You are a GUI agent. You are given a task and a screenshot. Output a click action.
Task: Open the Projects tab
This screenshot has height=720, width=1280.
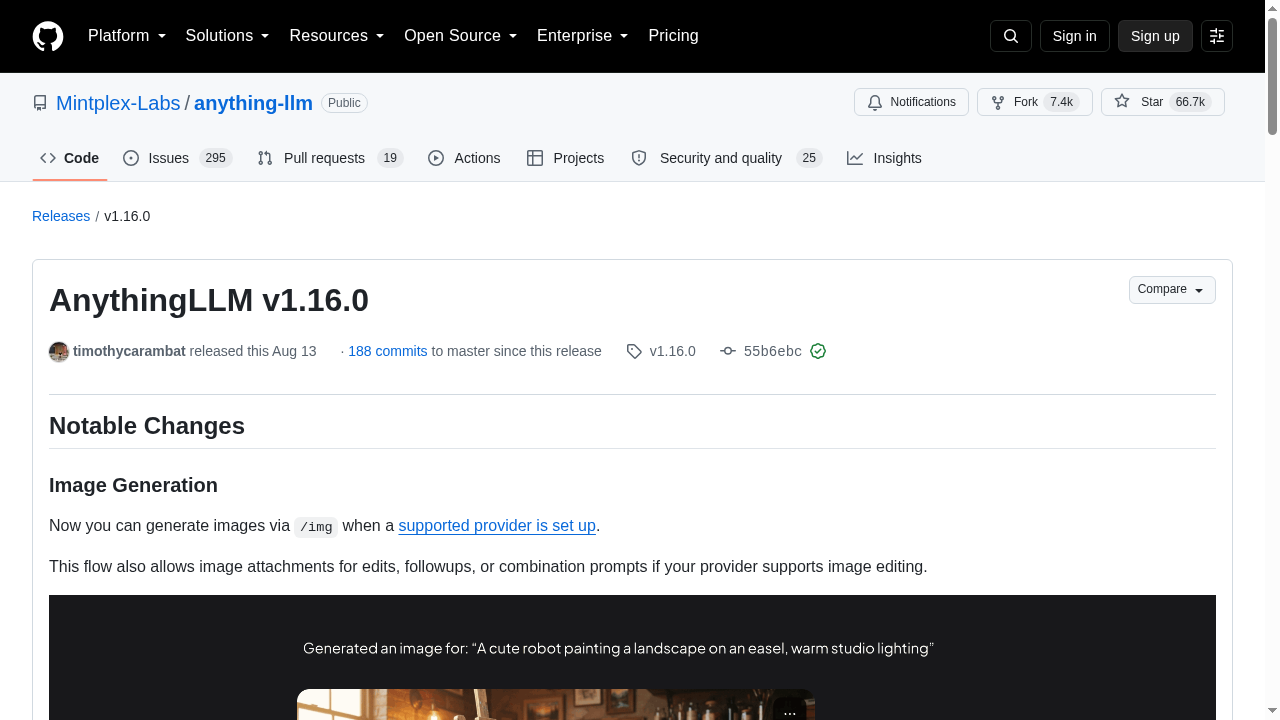coord(566,158)
